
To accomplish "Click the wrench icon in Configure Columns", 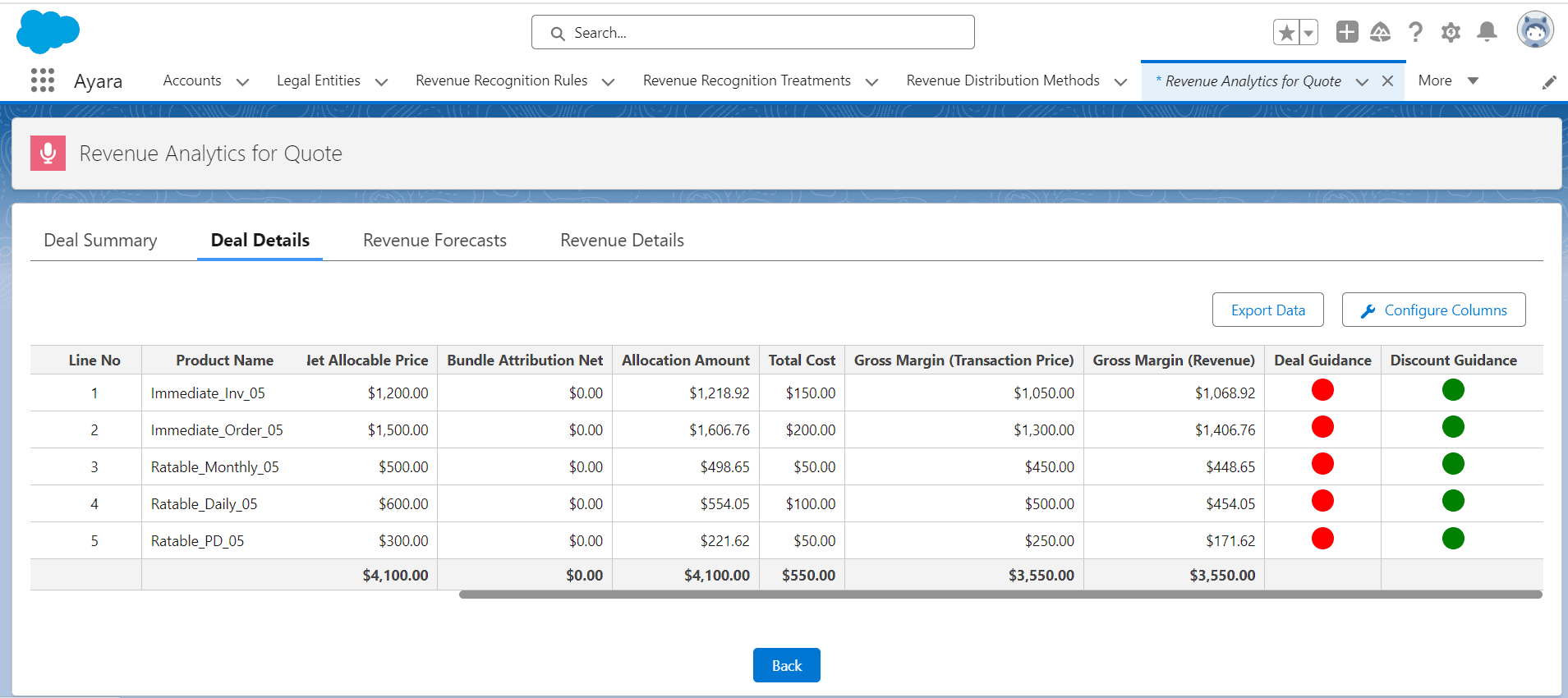I will coord(1368,310).
